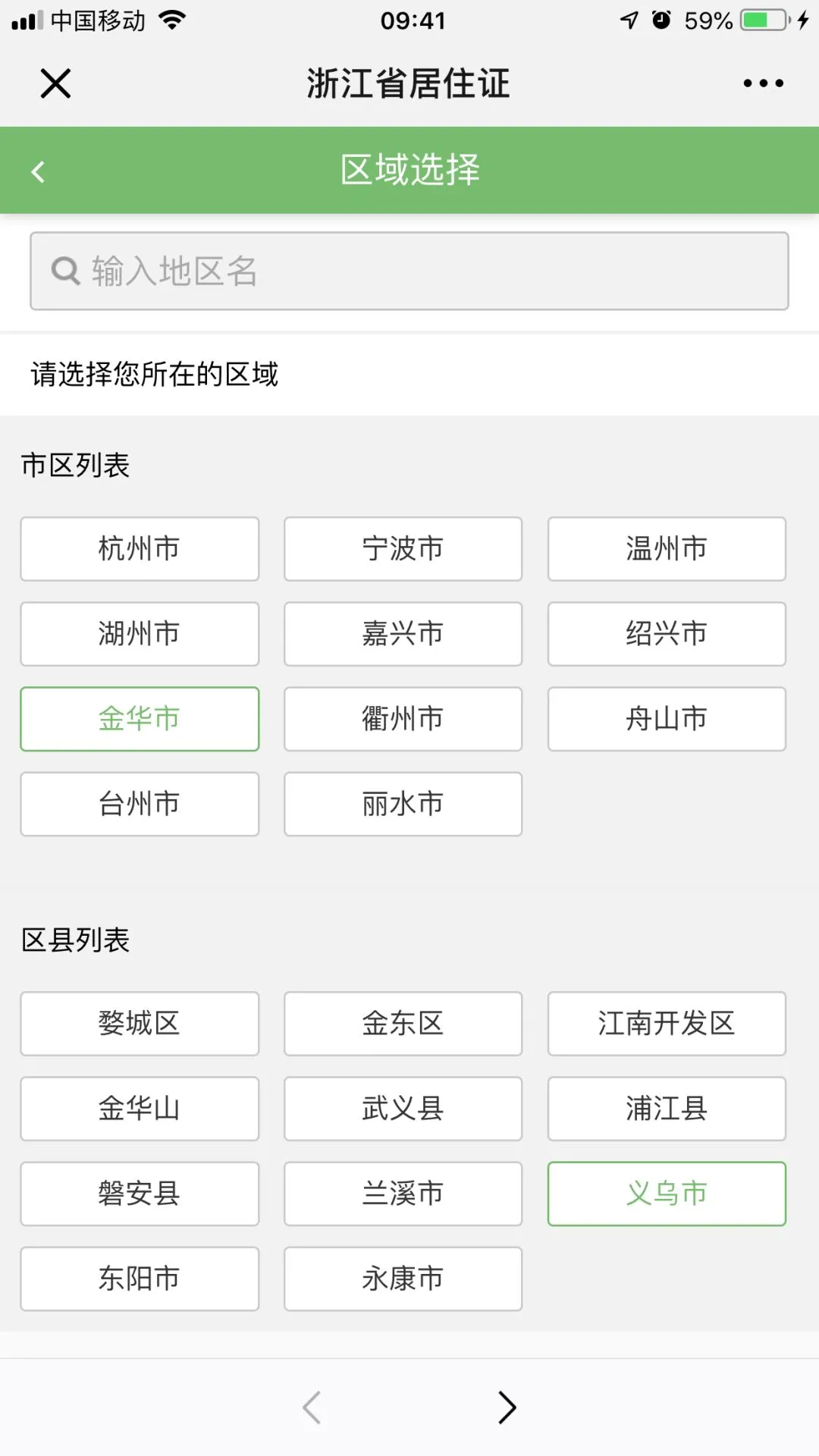Select 杭州市 from city list
Viewport: 819px width, 1456px height.
140,549
